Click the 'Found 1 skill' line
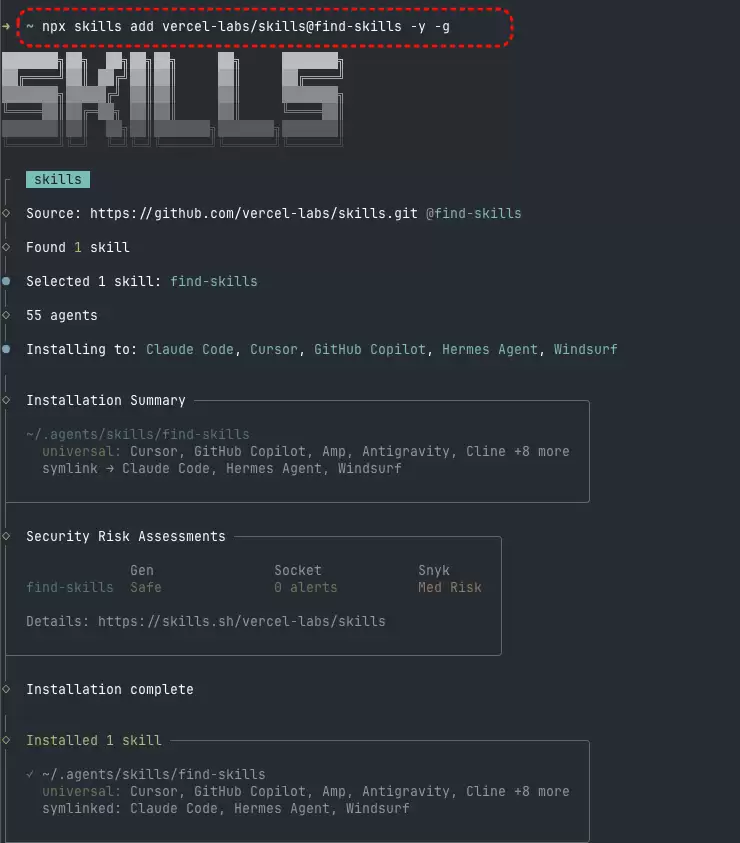Viewport: 740px width, 843px height. [78, 247]
